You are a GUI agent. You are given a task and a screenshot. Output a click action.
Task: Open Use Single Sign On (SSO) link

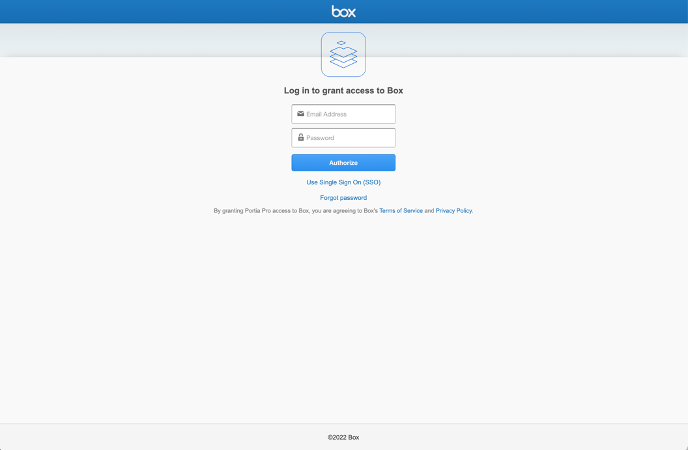343,182
